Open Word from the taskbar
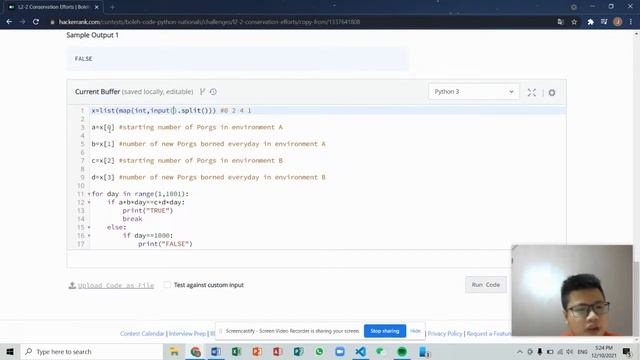This screenshot has width=640, height=360. [216, 351]
